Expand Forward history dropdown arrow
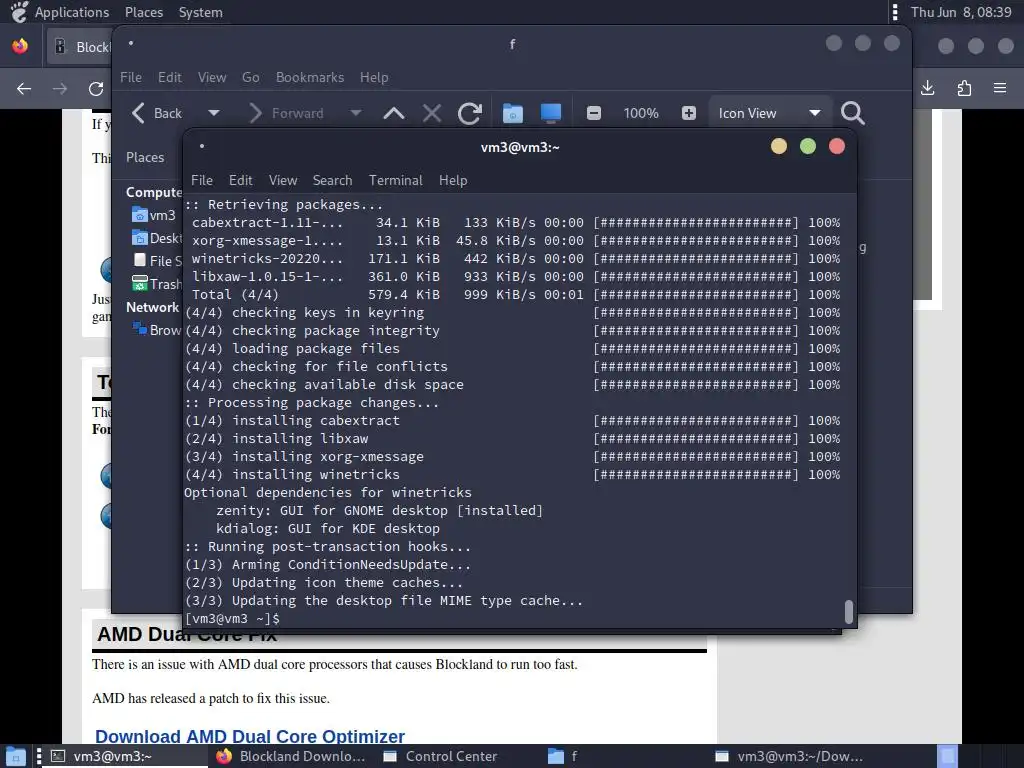Screen dimensions: 1024x768 [x=356, y=113]
